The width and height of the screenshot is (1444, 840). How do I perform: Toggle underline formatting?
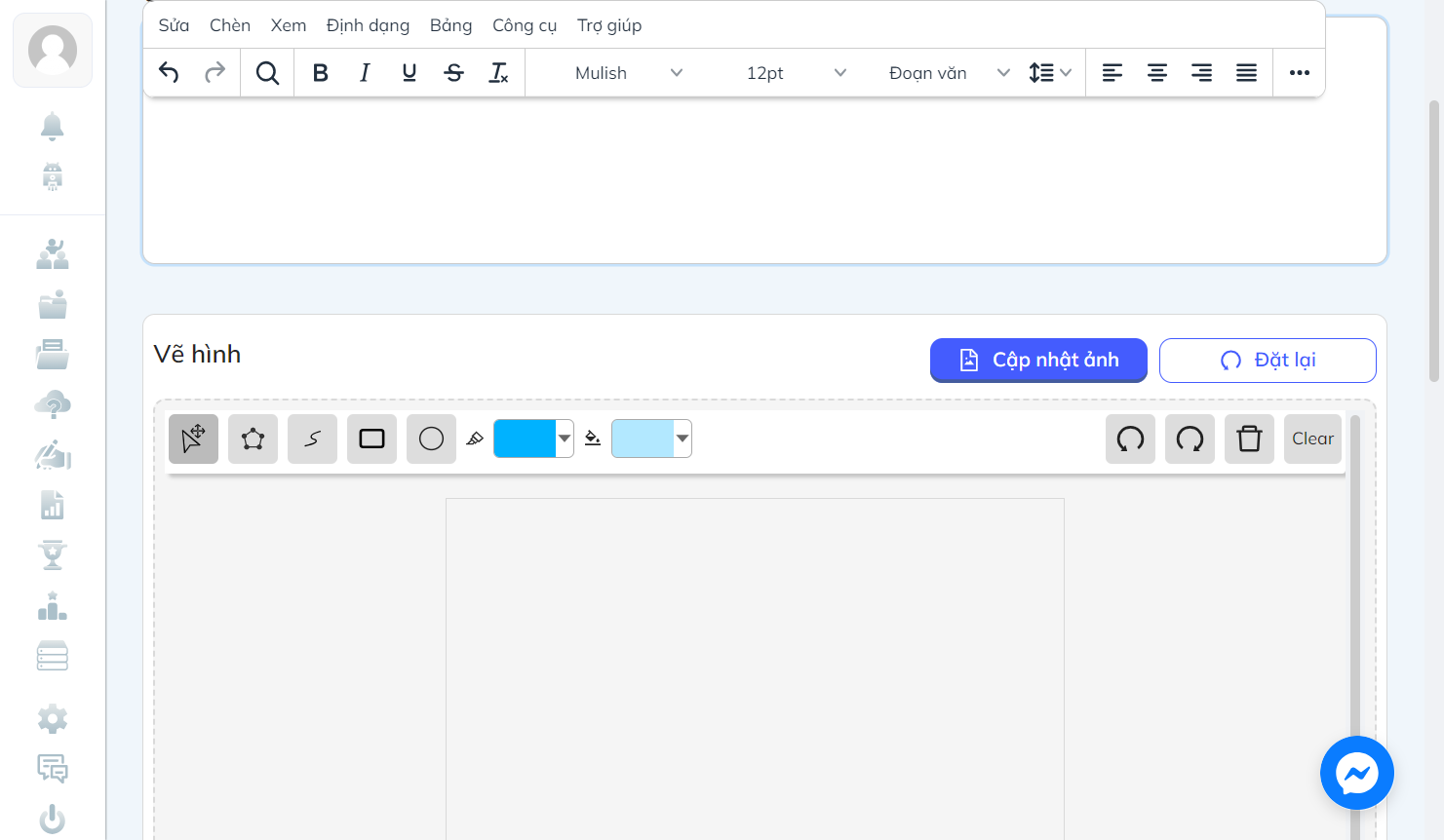coord(410,73)
